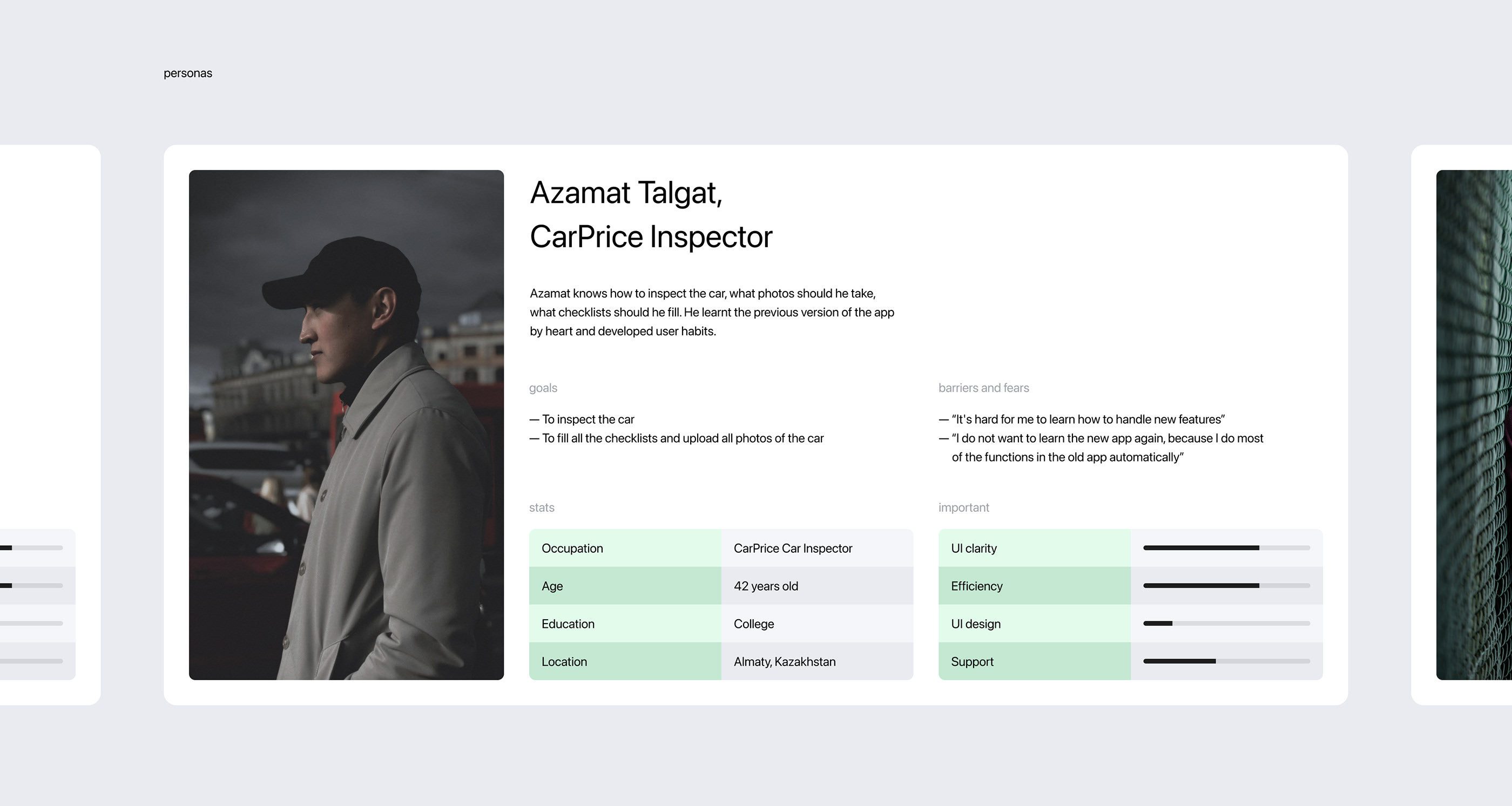This screenshot has height=806, width=1512.
Task: Open the next persona card image
Action: click(x=1473, y=425)
